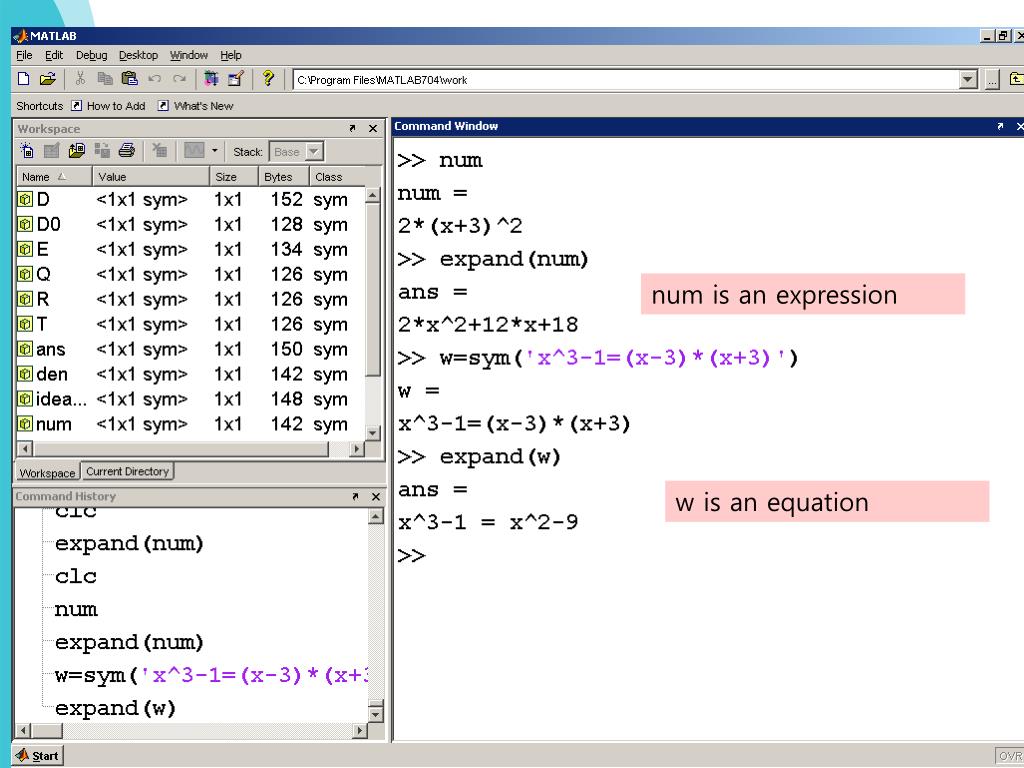Launch Simulink from the toolbar icon
This screenshot has width=1024, height=768.
click(211, 79)
